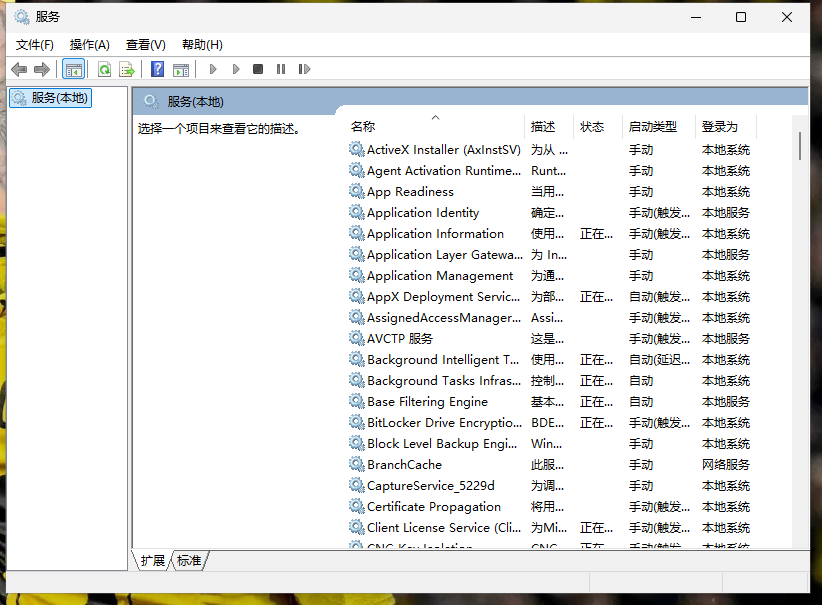This screenshot has height=605, width=822.
Task: Click the Start Service play icon
Action: (x=213, y=69)
